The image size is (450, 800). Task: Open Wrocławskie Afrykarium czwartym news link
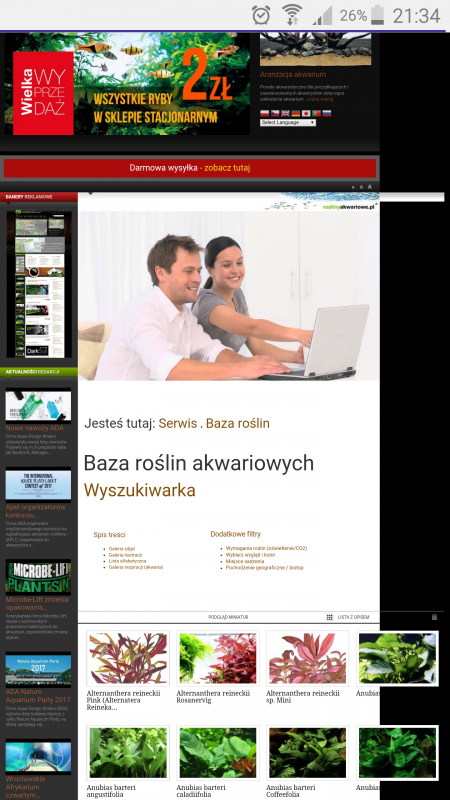(x=26, y=787)
